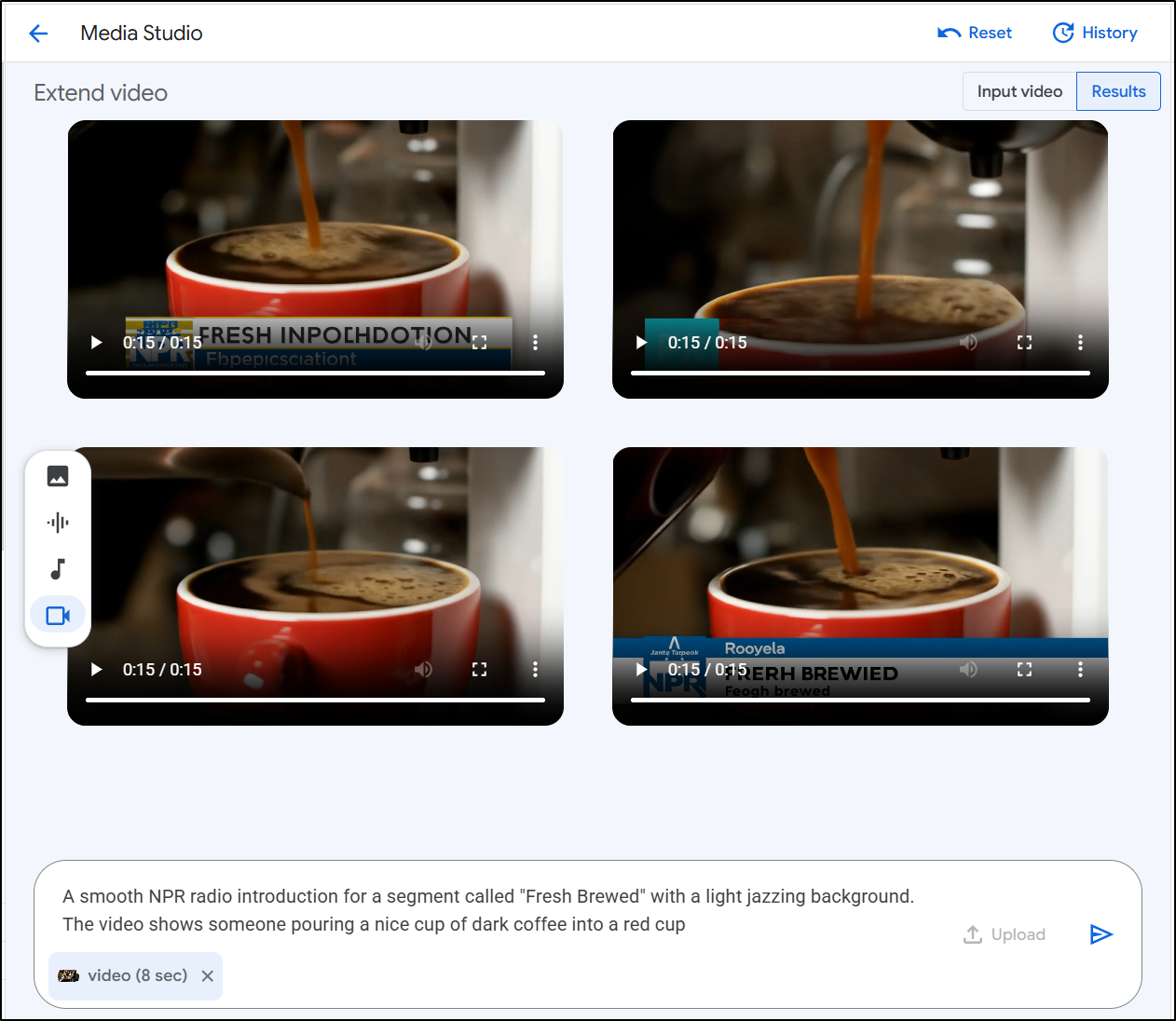Enter fullscreen on the top-left video
This screenshot has width=1176, height=1021.
pos(479,342)
